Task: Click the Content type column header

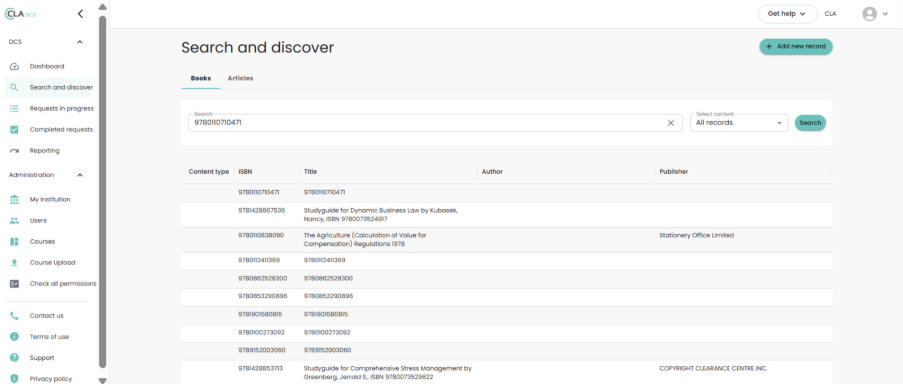Action: coord(209,172)
